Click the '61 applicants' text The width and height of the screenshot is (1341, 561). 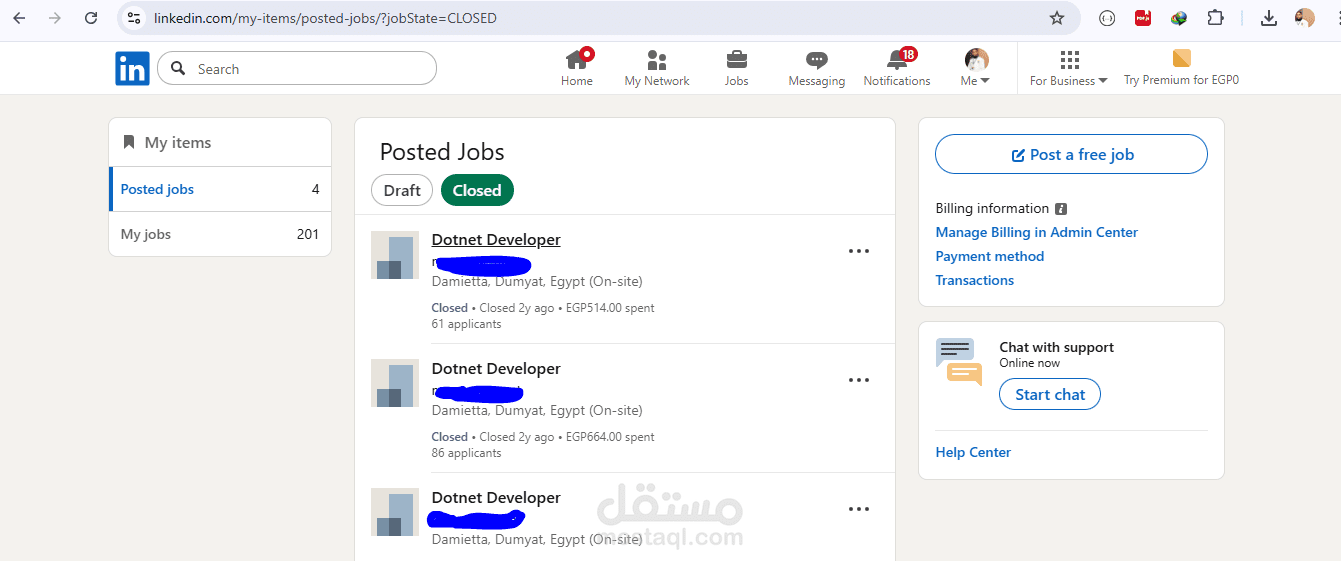click(x=467, y=324)
